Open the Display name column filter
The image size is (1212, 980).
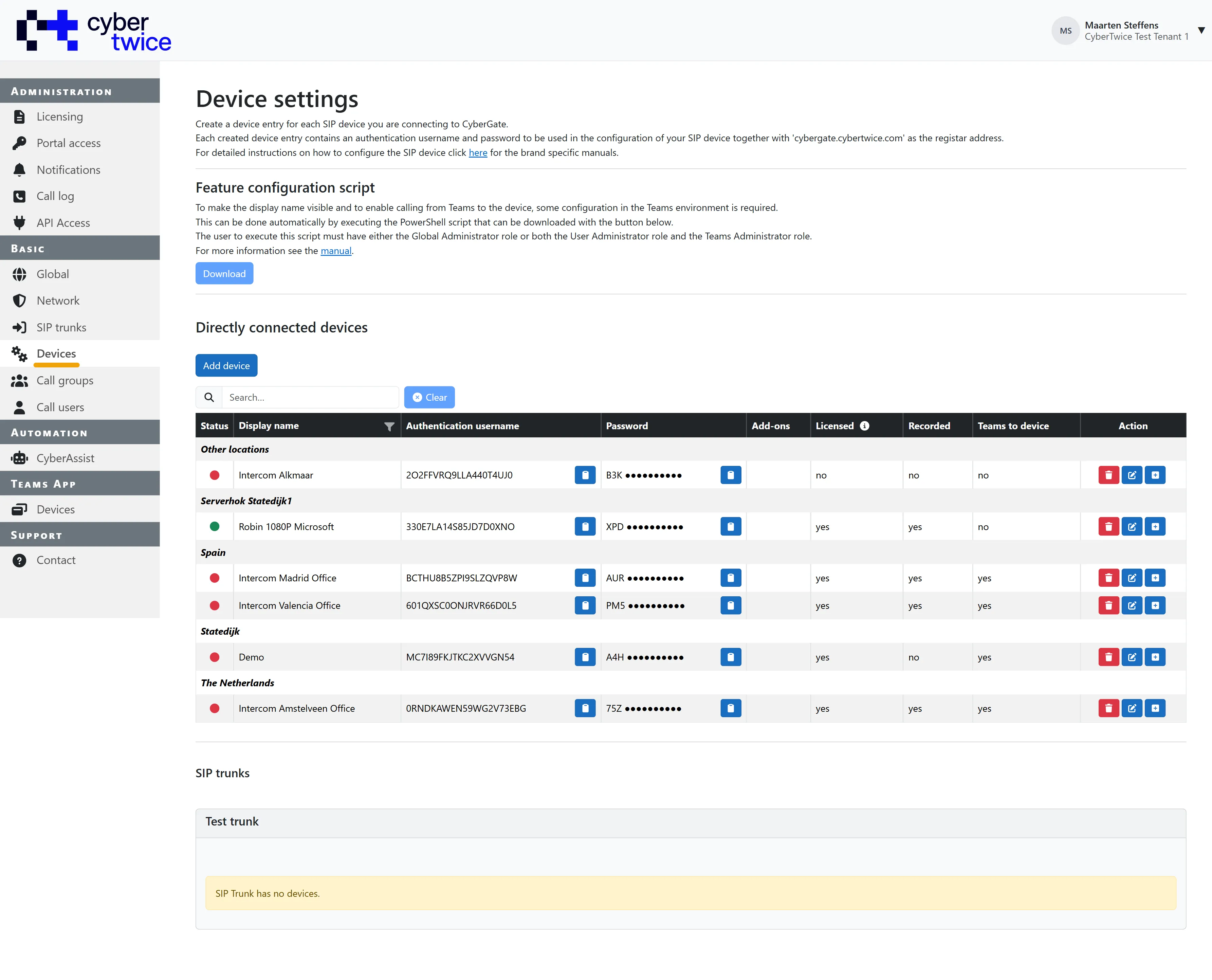click(x=389, y=427)
